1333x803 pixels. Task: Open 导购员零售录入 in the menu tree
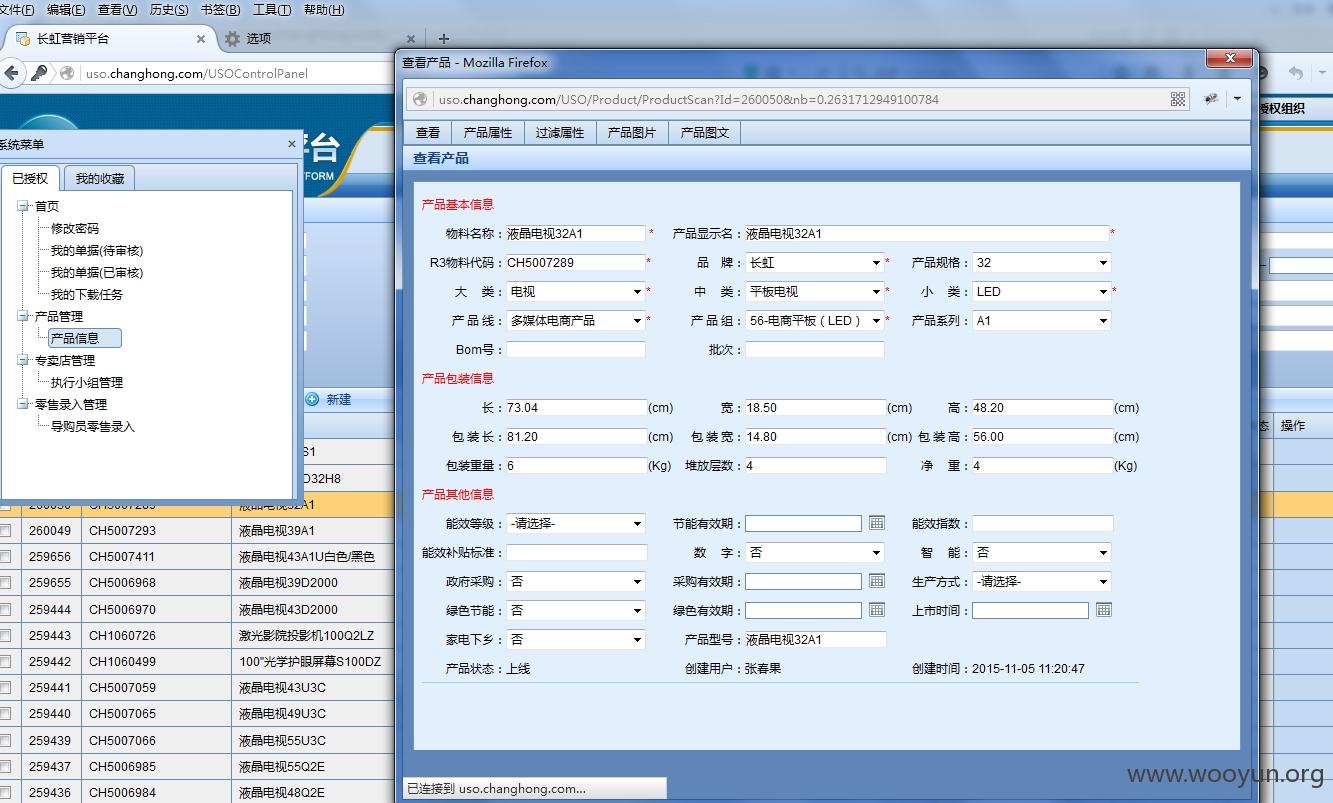point(93,426)
